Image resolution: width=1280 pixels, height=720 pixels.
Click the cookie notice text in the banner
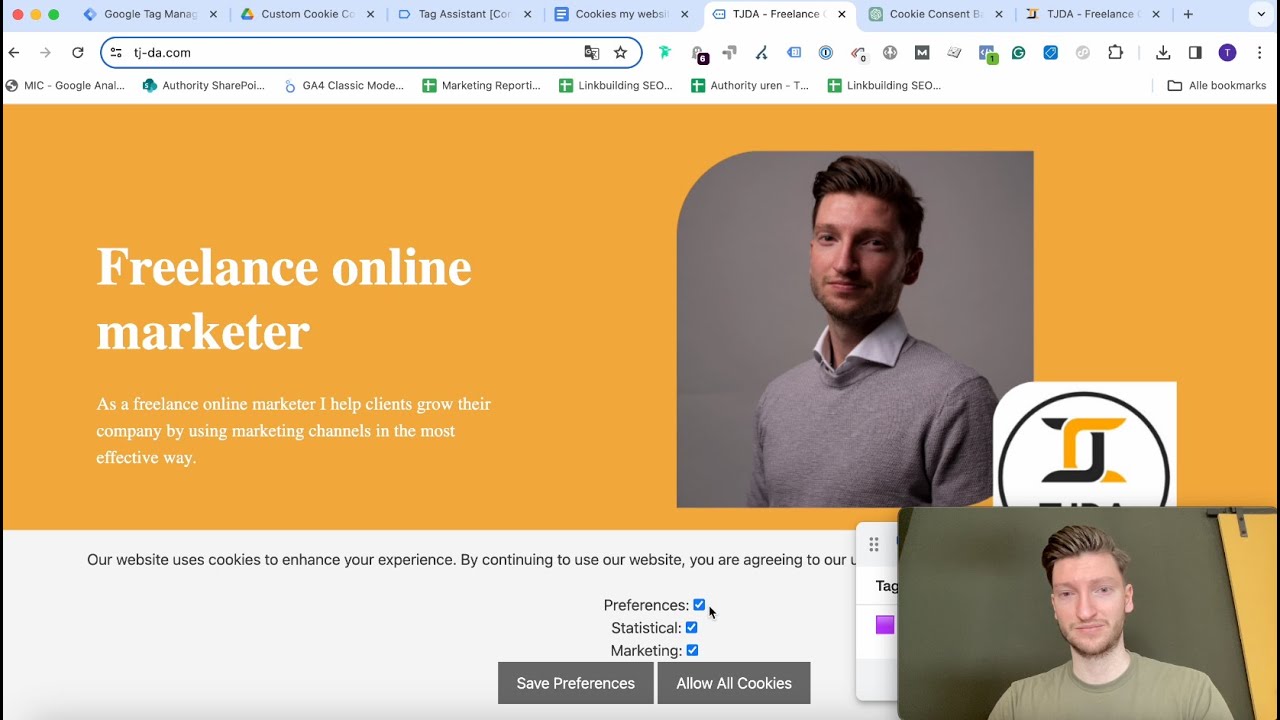471,560
